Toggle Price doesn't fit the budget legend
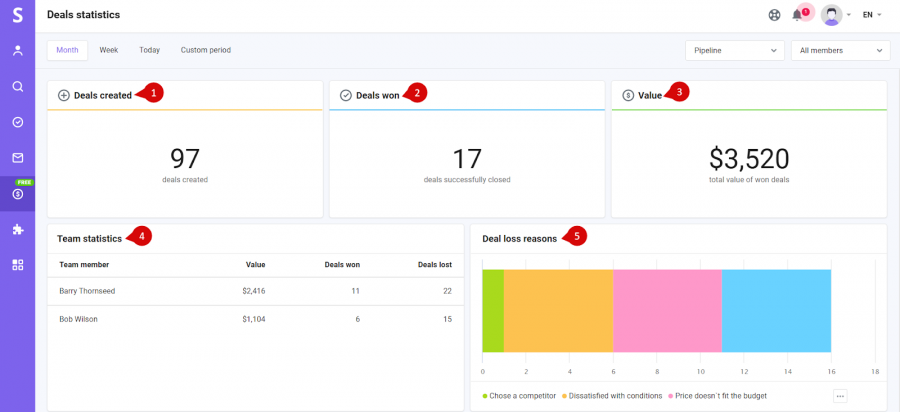Screen dimensions: 900x412 click(717, 396)
